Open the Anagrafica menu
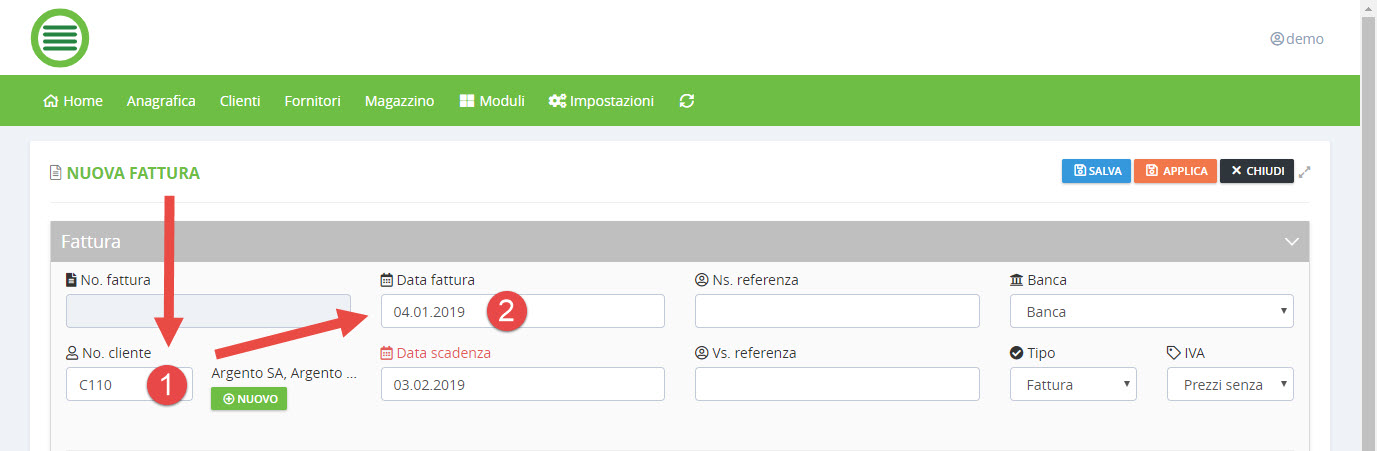1377x451 pixels. pos(161,101)
